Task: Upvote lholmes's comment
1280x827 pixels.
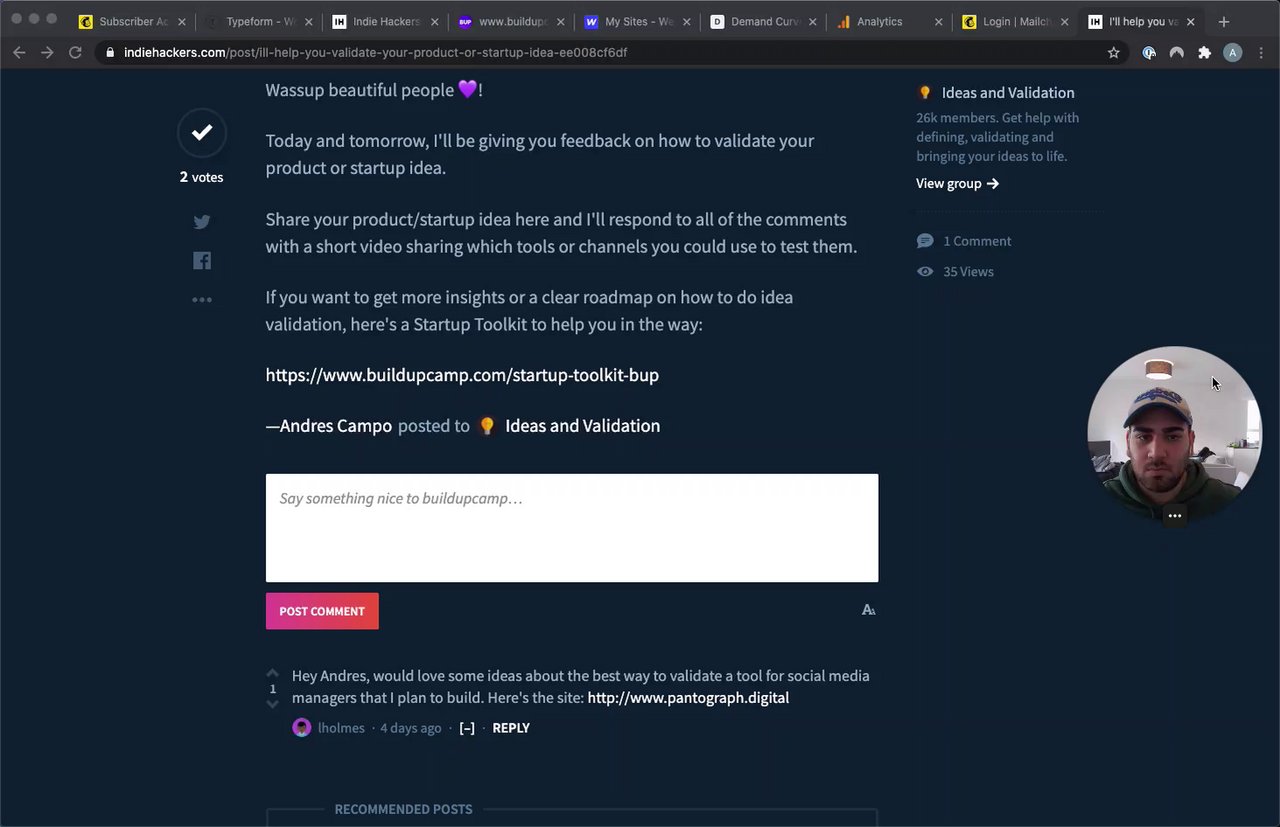Action: [x=272, y=673]
